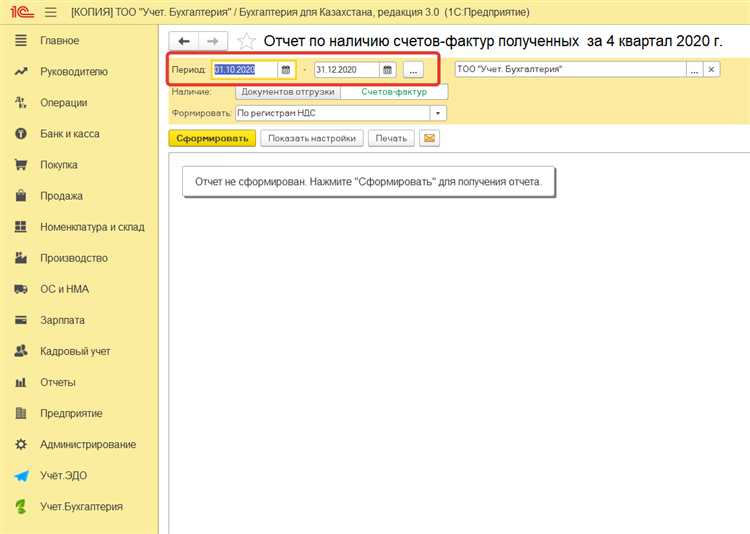The image size is (750, 534).
Task: Click the Главное section icon
Action: (x=21, y=40)
